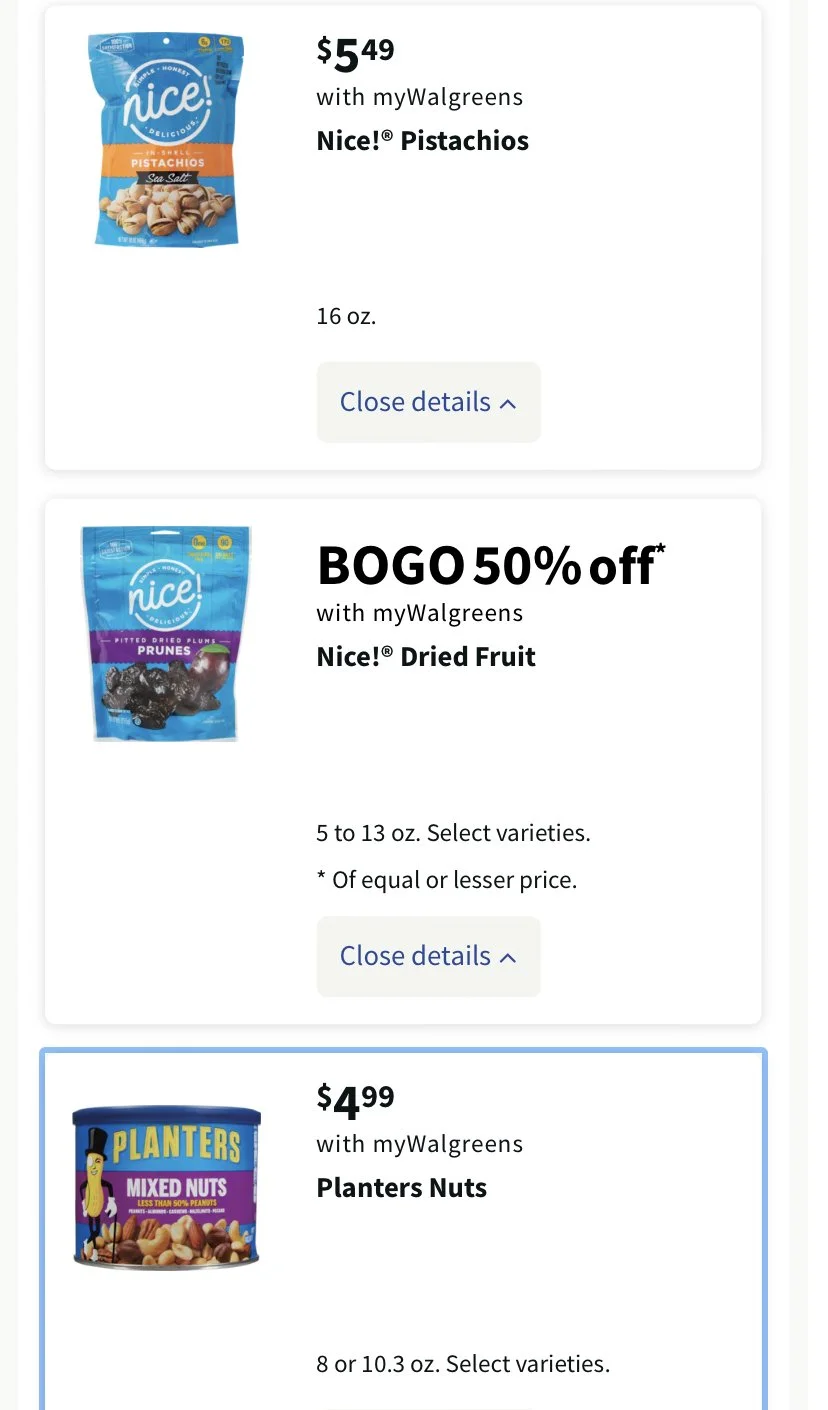
Task: Click the chevron beside Pistachios Close details
Action: pyautogui.click(x=508, y=404)
